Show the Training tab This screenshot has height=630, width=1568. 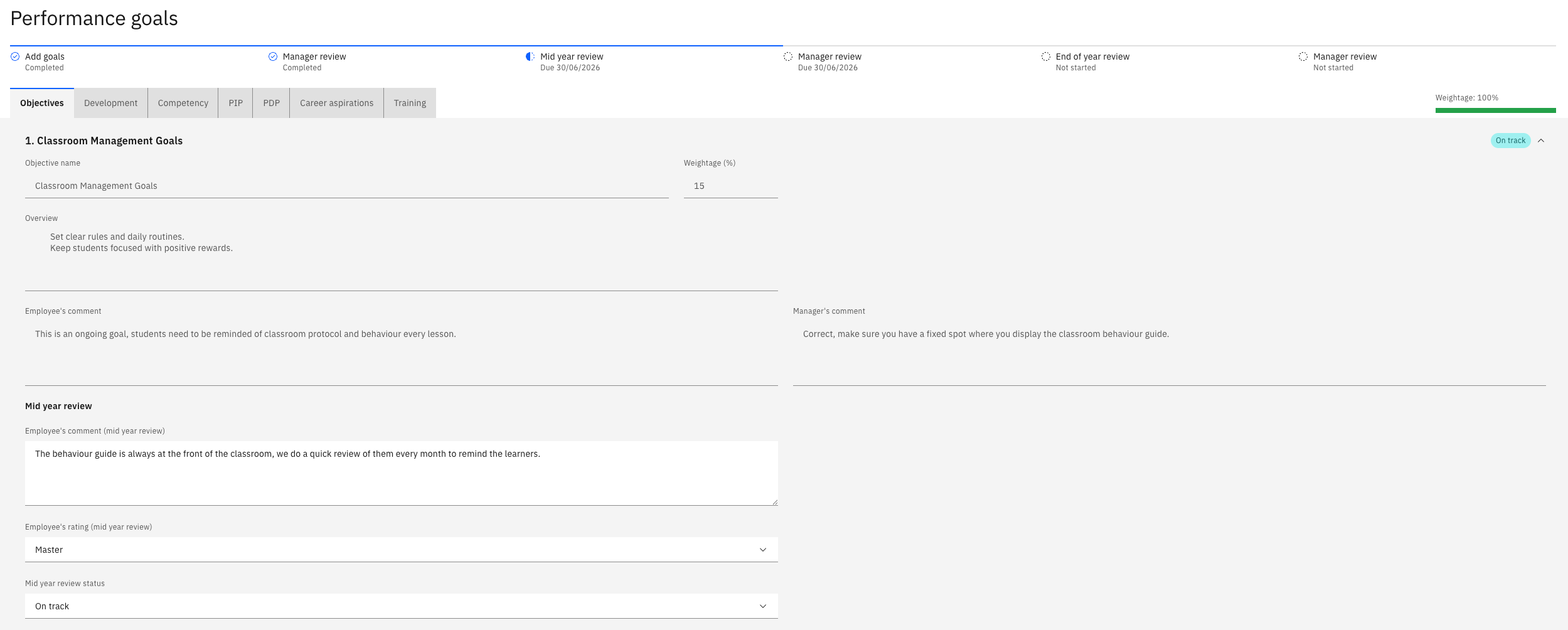coord(410,103)
